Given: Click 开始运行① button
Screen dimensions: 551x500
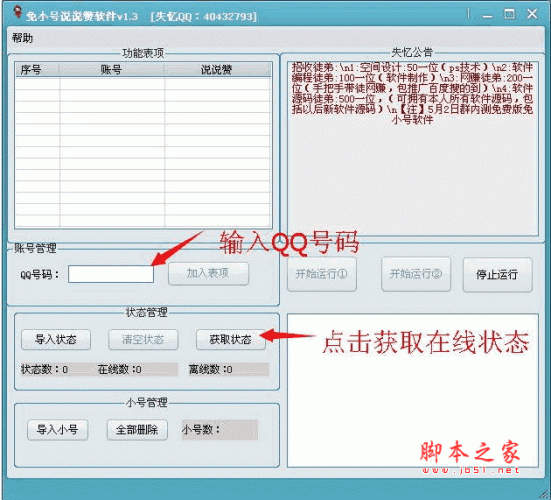Looking at the screenshot, I should (x=322, y=274).
